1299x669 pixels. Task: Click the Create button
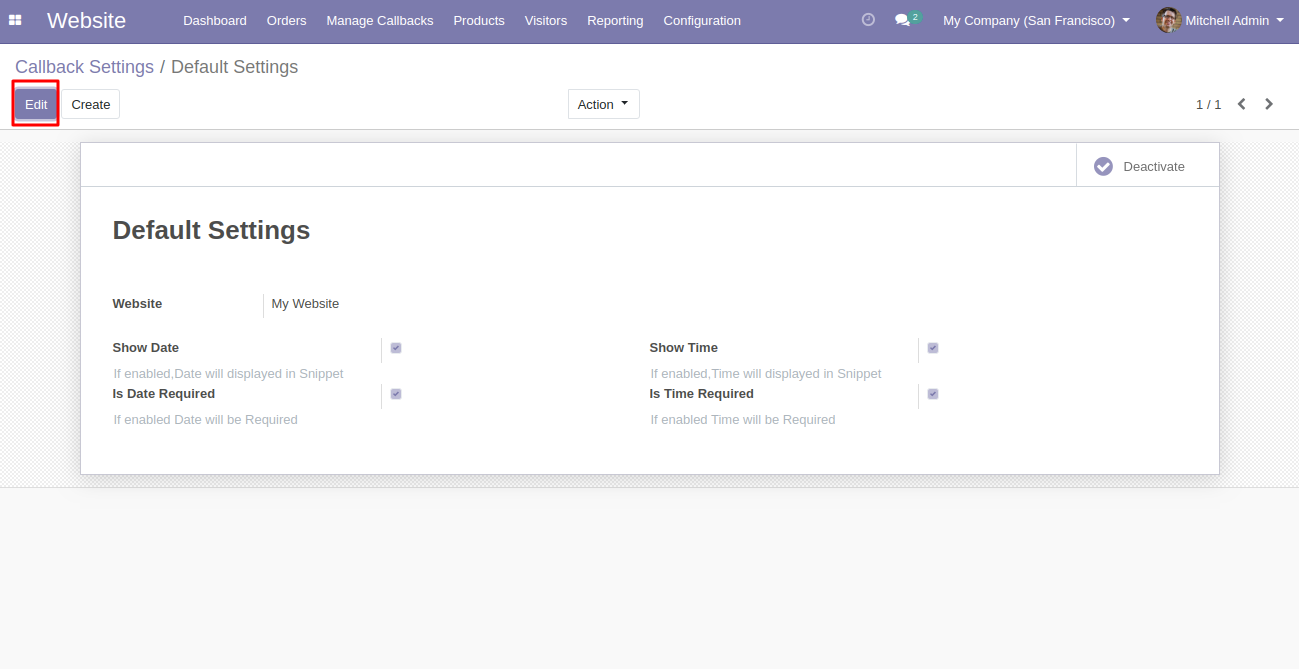91,104
